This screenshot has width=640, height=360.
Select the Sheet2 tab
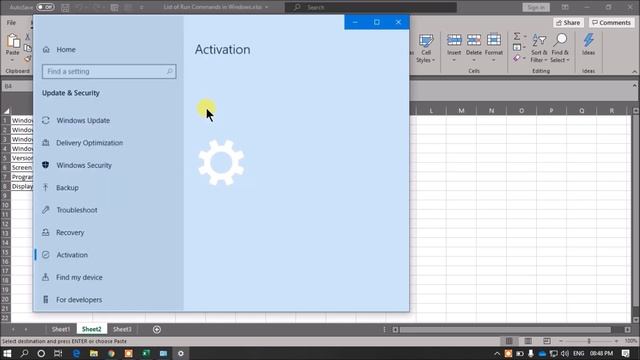[x=91, y=329]
